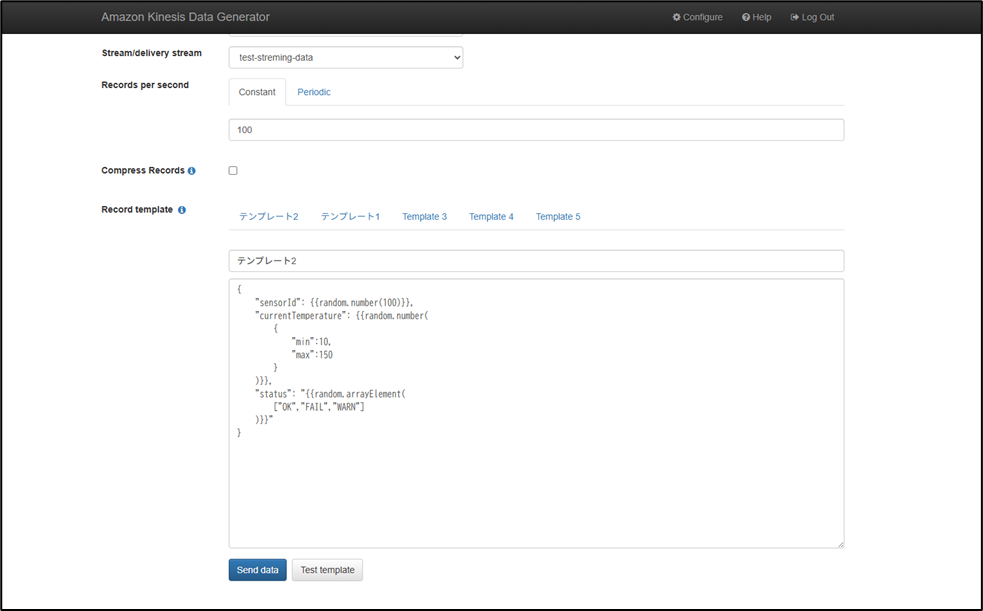
Task: Focus the records per second field showing 100
Action: click(537, 130)
